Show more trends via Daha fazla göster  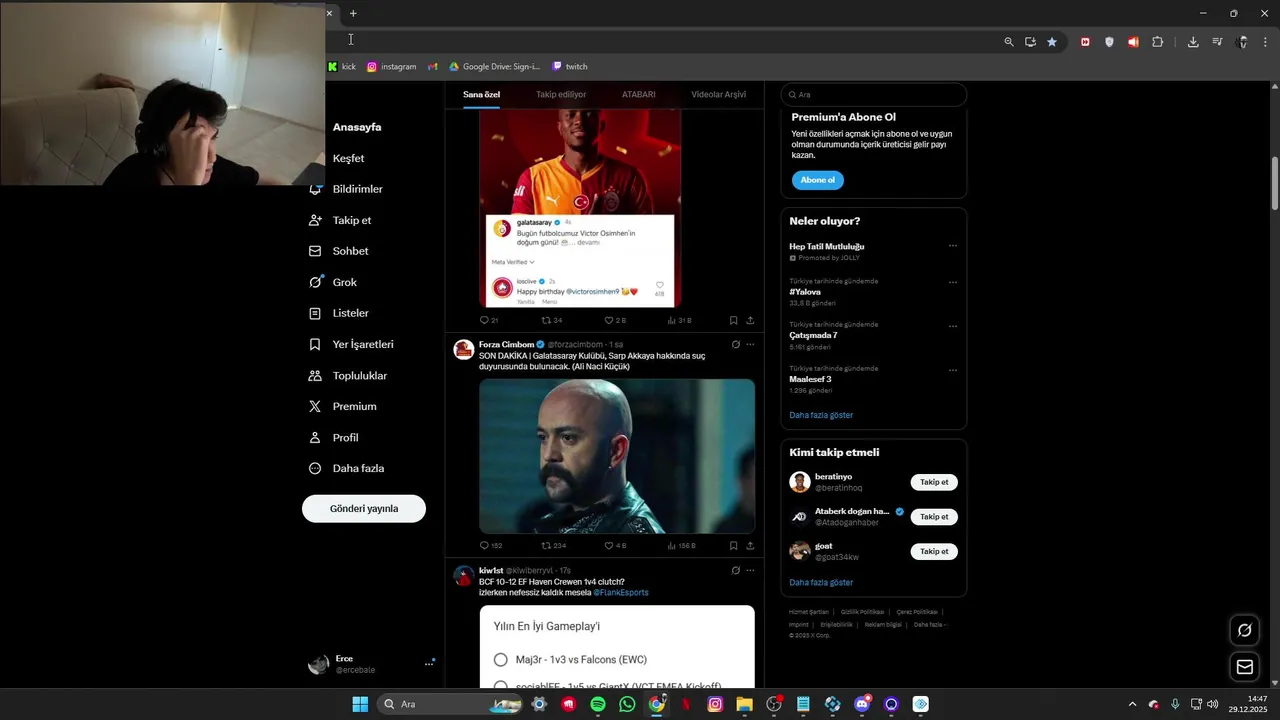point(821,415)
